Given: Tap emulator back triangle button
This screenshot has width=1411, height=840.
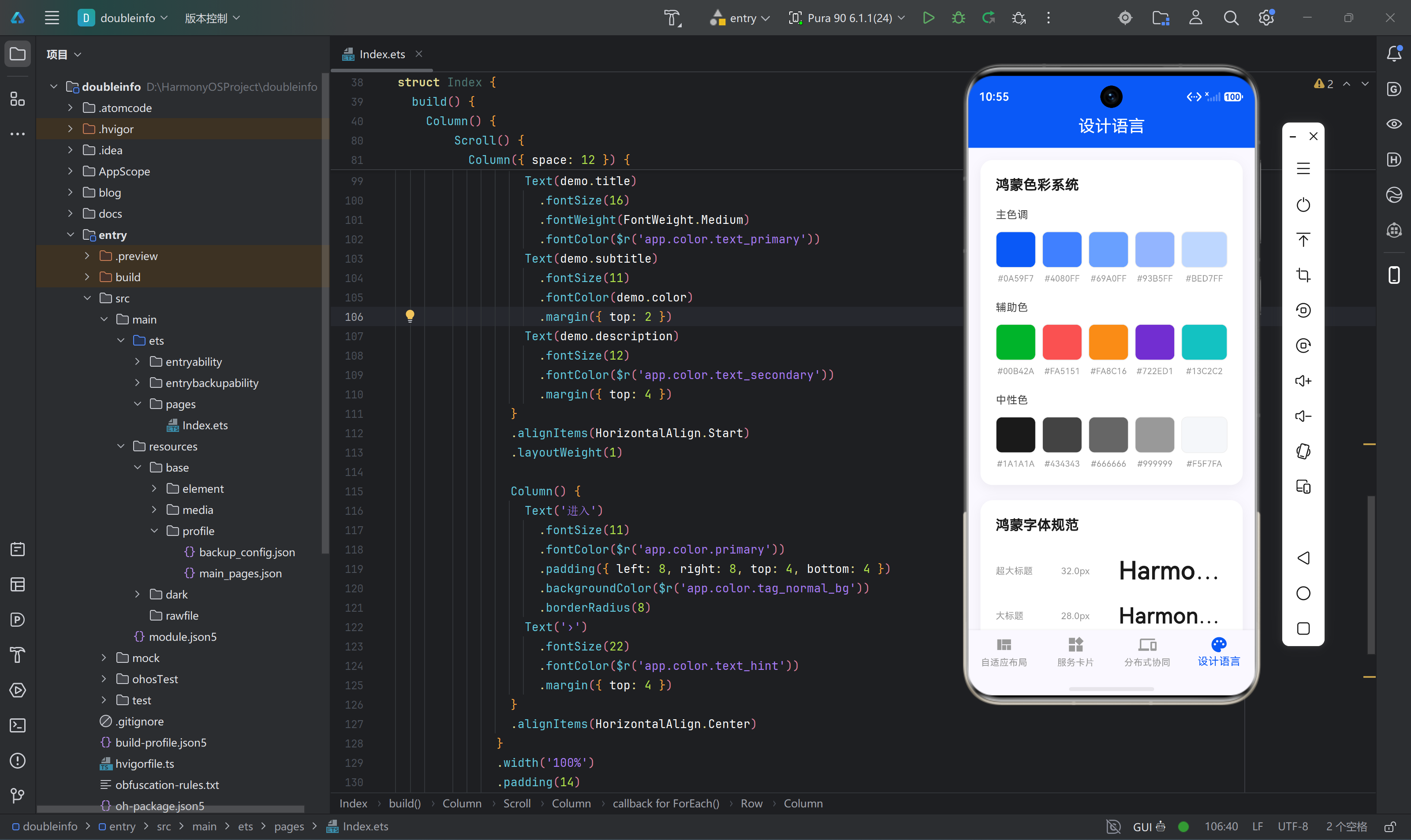Looking at the screenshot, I should (1303, 558).
